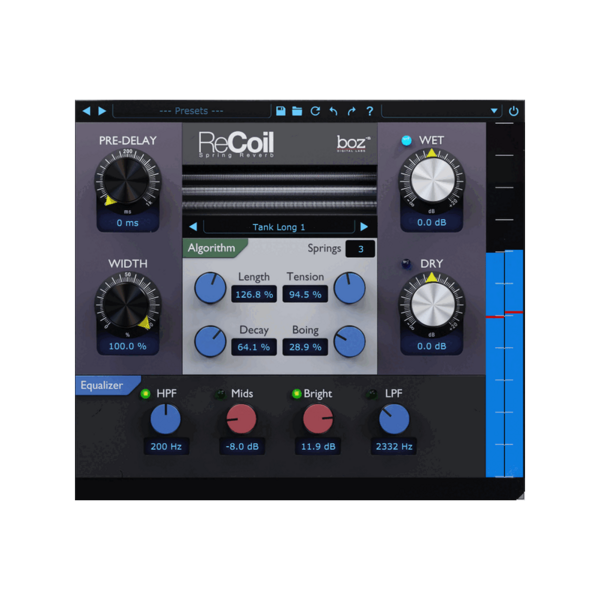Viewport: 600px width, 600px height.
Task: Edit the Decay 64.1 % value
Action: click(254, 347)
